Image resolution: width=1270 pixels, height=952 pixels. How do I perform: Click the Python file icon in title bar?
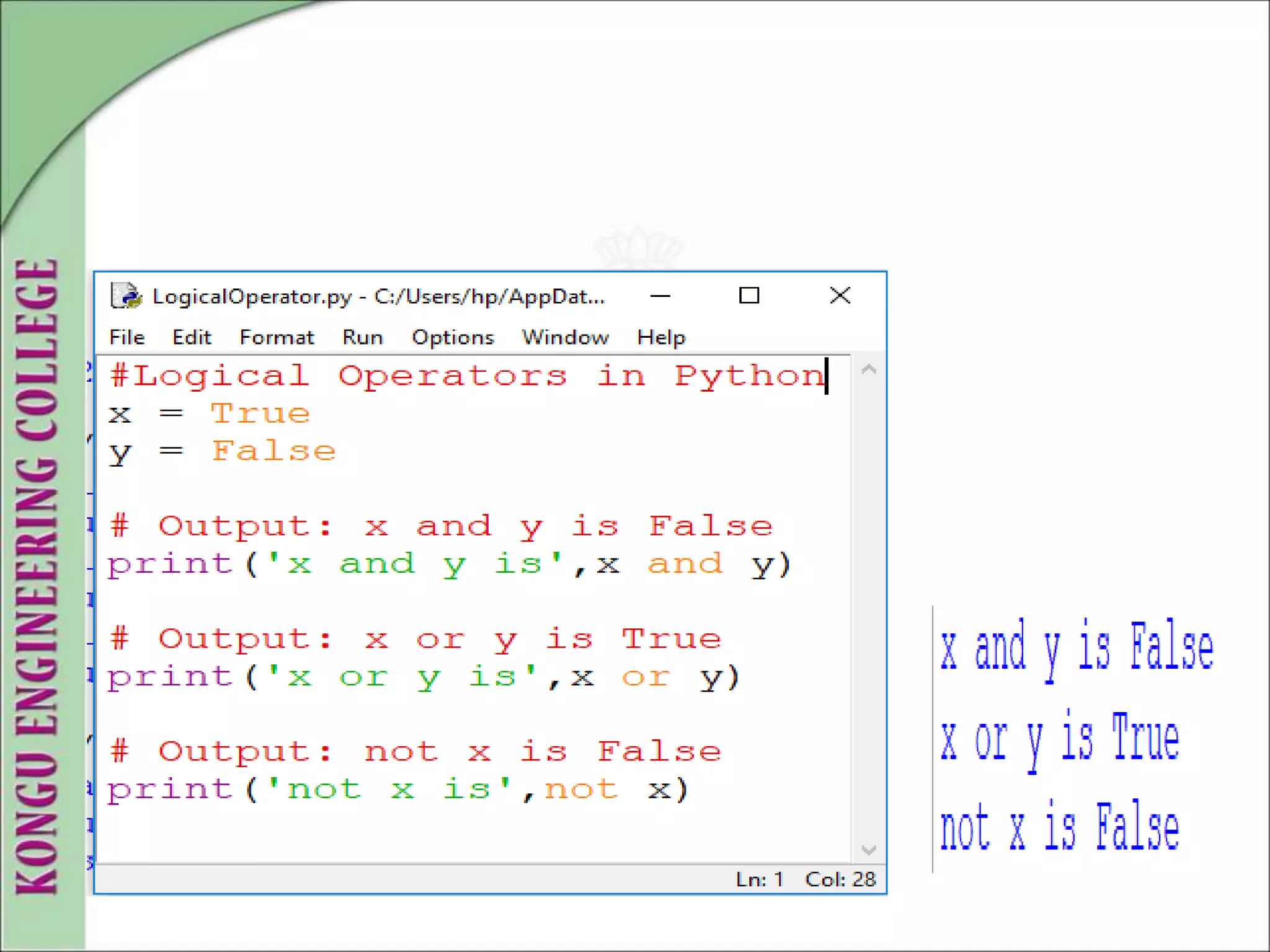(x=126, y=296)
